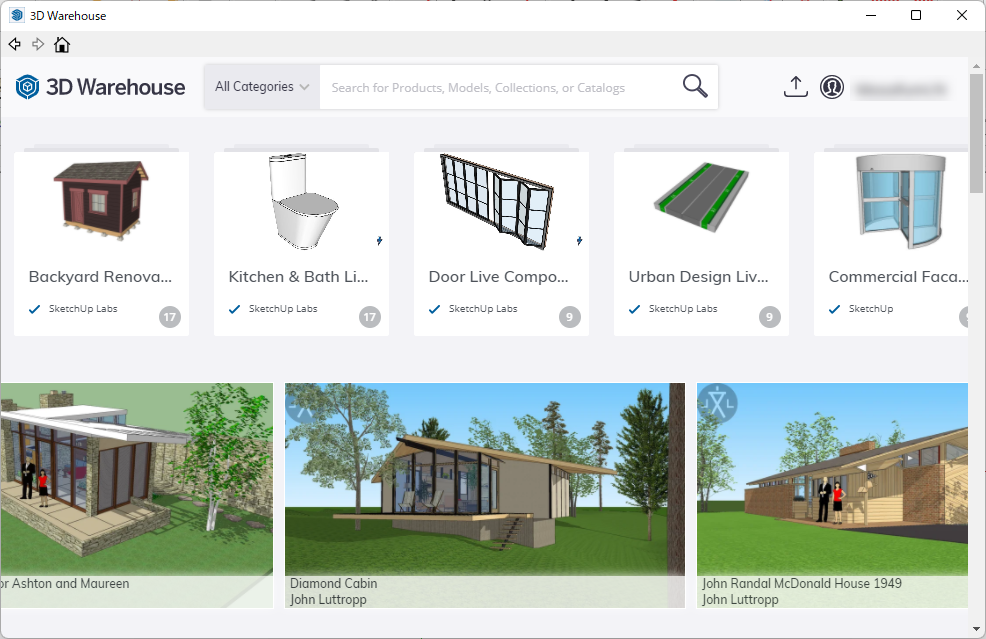Click John Luttropp under Diamond Cabin
986x639 pixels.
[328, 600]
